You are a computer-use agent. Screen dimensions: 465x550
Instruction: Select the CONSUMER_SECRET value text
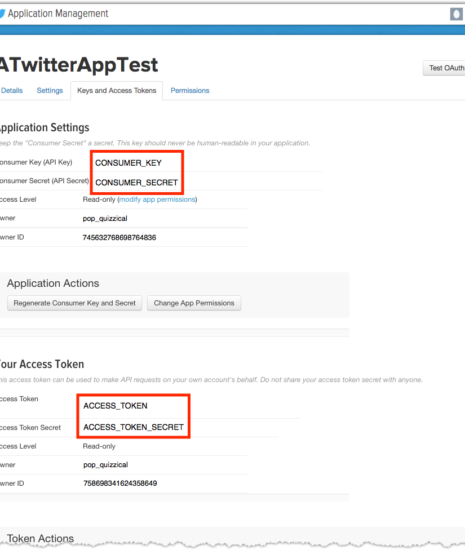[x=136, y=182]
